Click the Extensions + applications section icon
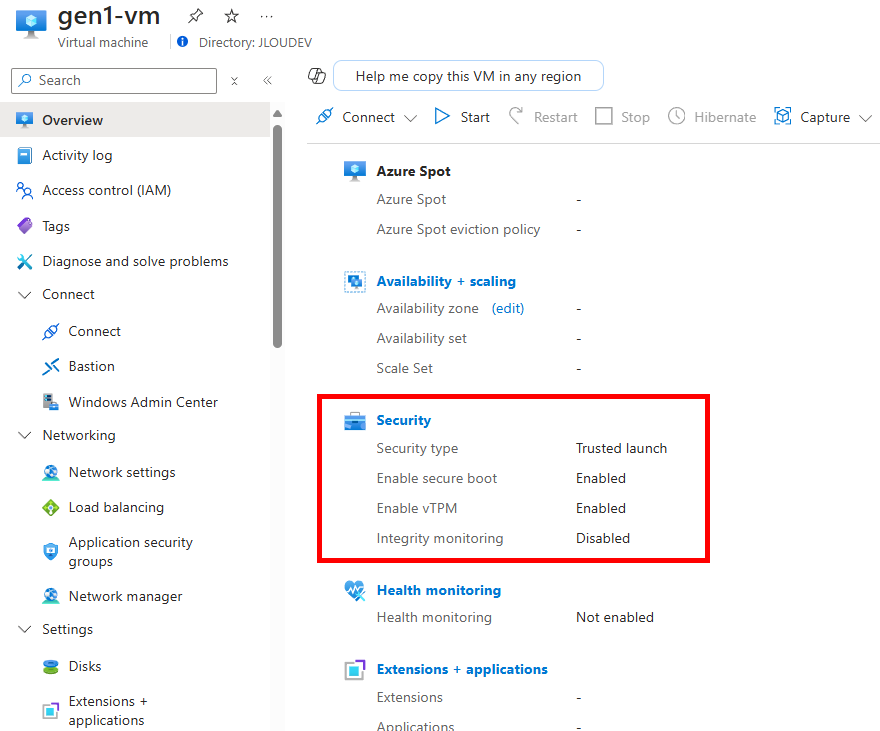Viewport: 880px width, 731px height. pyautogui.click(x=355, y=669)
